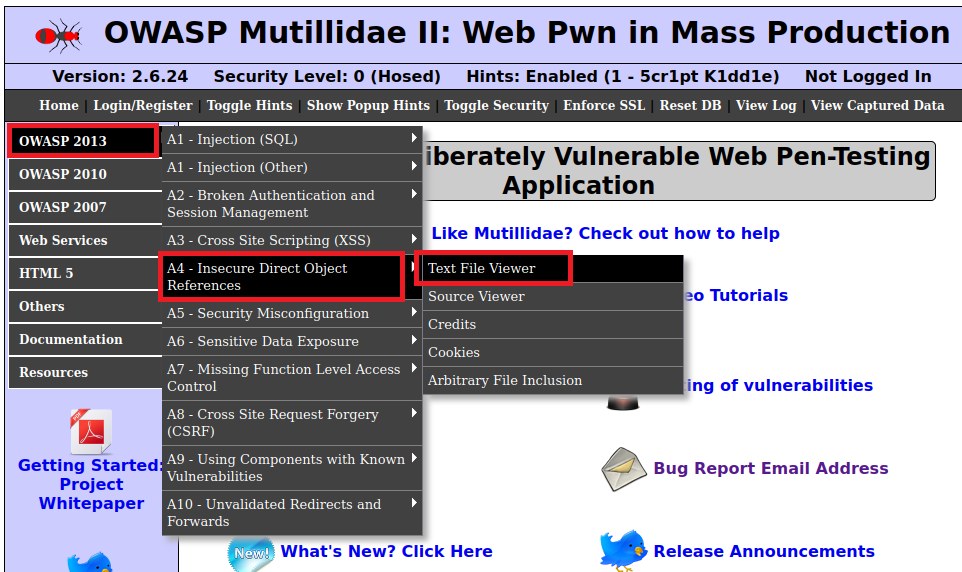
Task: Click the New! badge icon
Action: point(251,553)
